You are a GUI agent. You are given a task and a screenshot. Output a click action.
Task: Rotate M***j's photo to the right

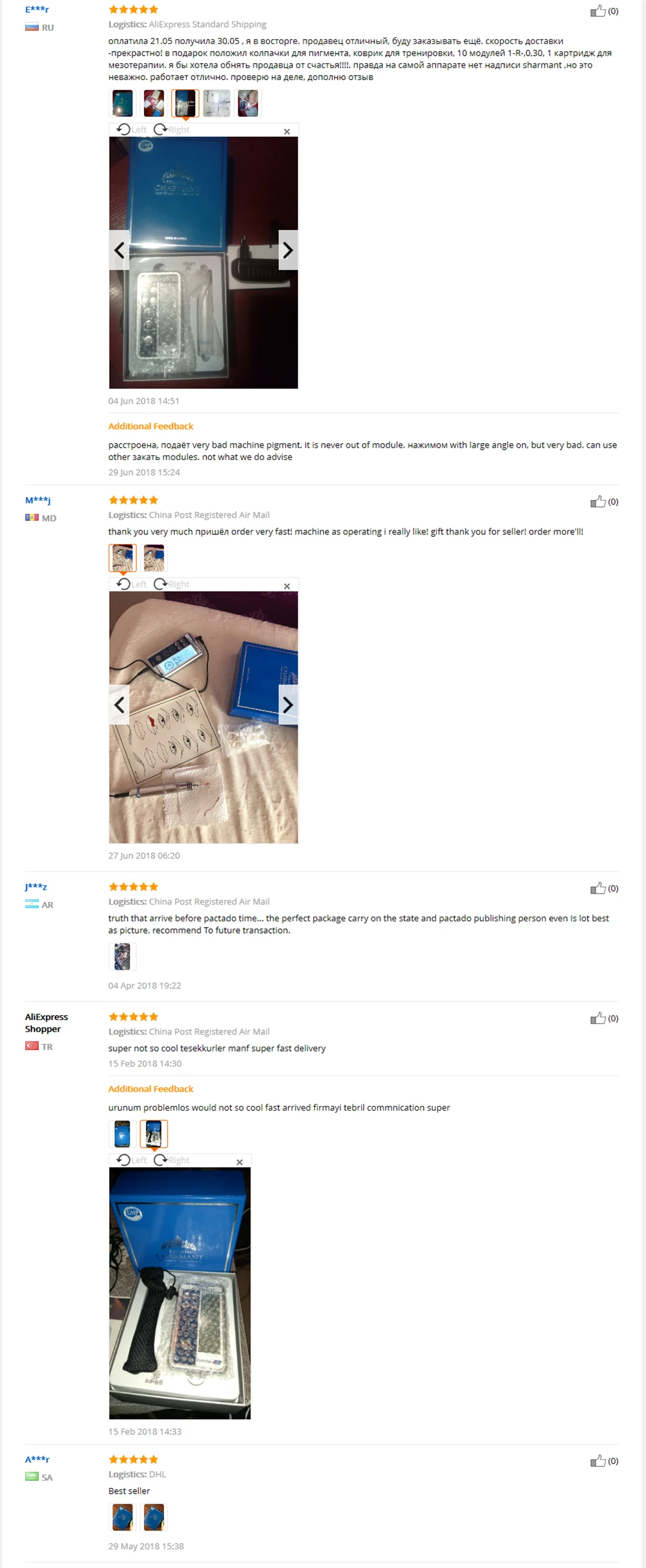click(171, 584)
